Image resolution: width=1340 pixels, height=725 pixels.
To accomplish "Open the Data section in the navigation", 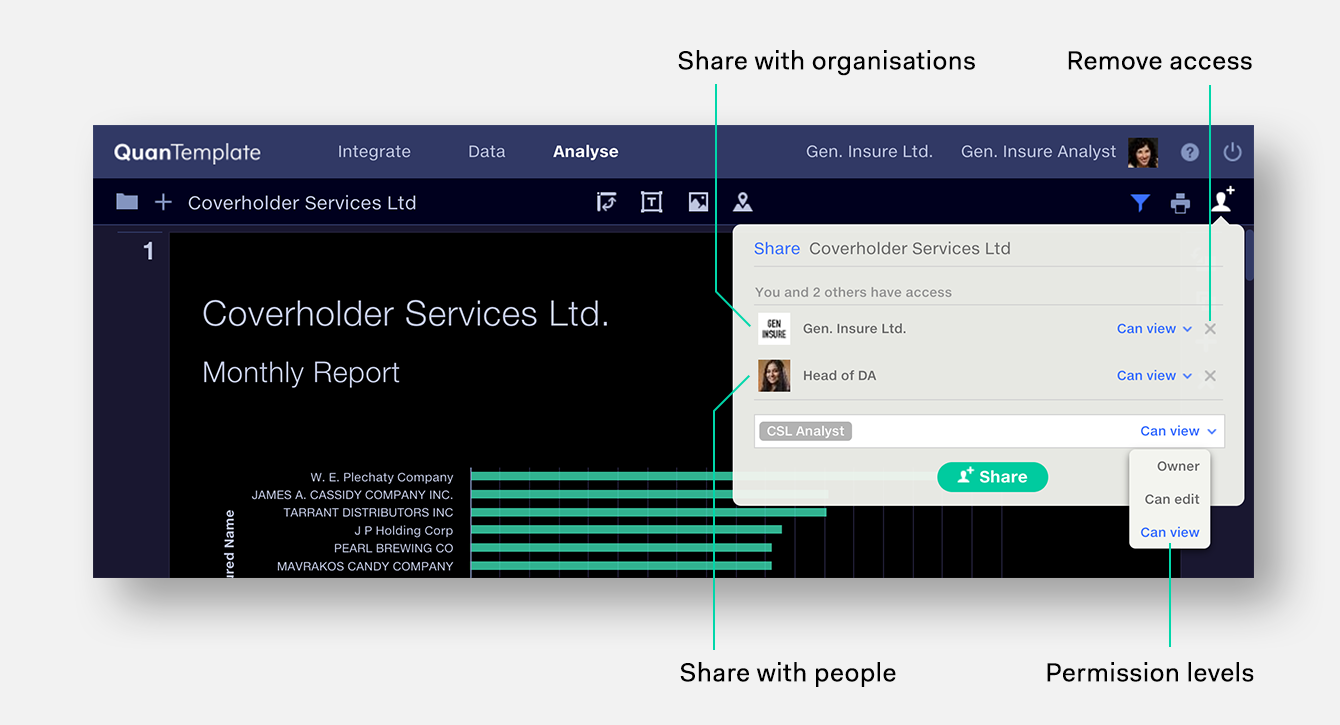I will 487,152.
